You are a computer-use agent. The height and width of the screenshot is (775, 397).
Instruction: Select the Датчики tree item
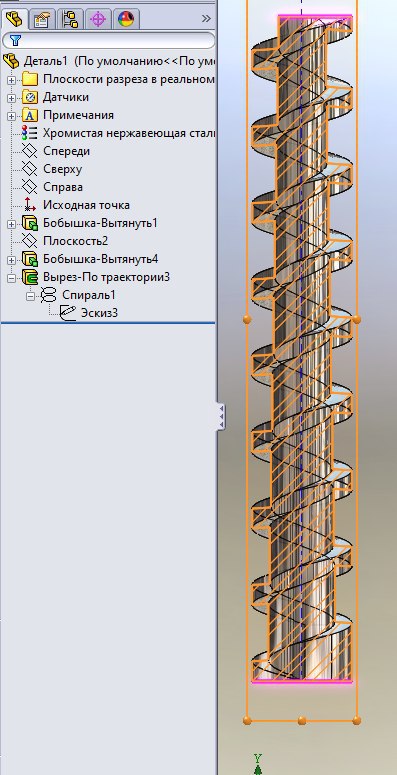click(x=66, y=97)
